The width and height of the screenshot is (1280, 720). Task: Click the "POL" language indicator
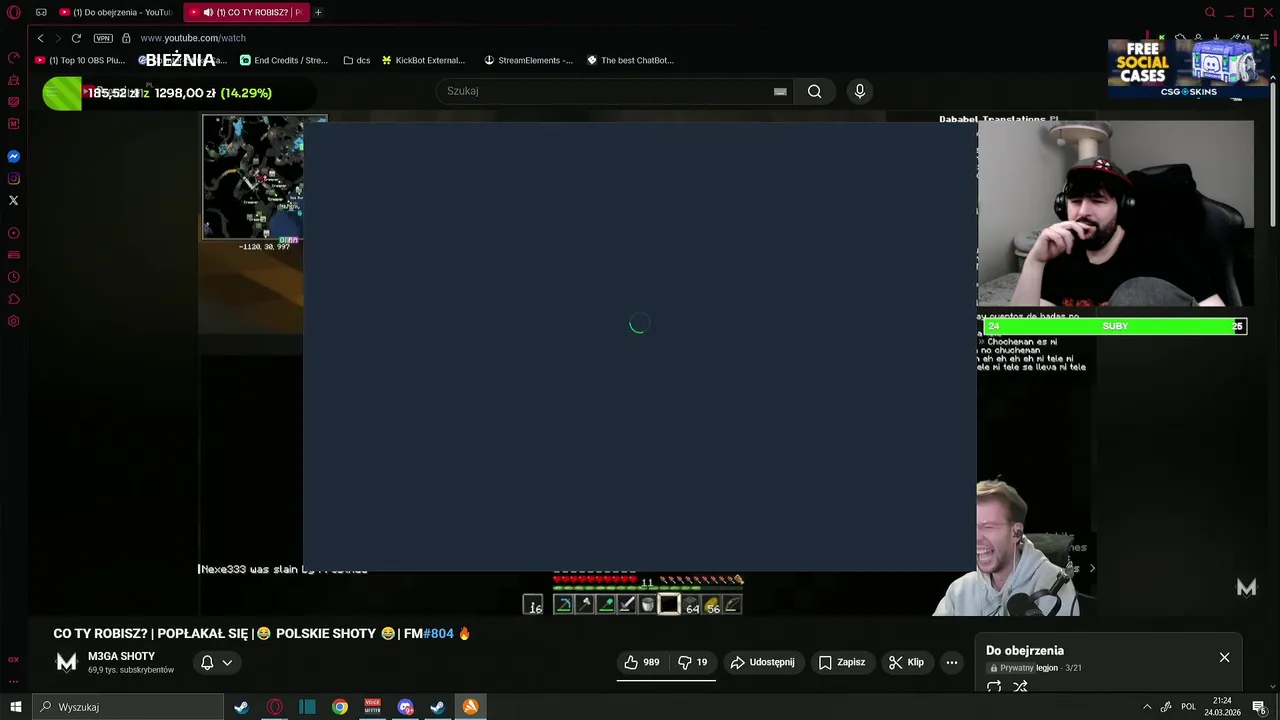point(1188,707)
